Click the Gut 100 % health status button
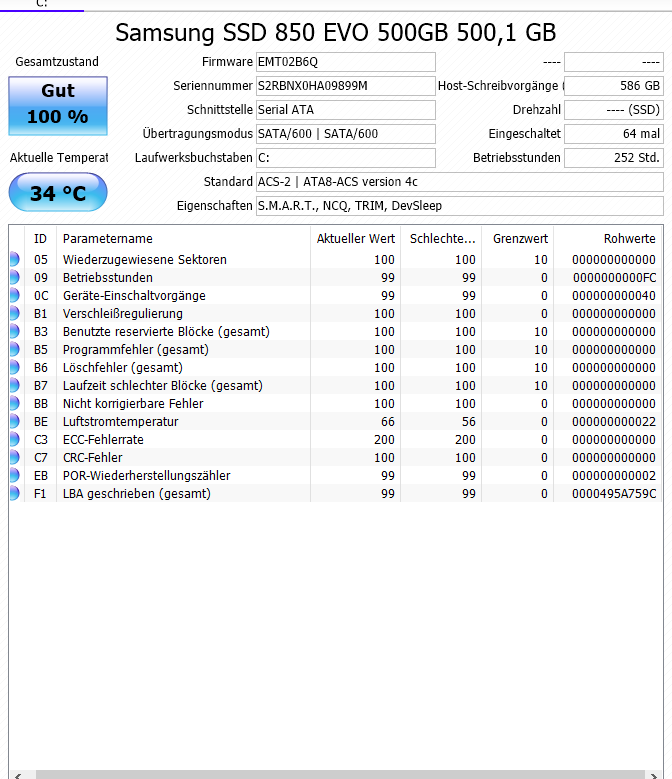672x779 pixels. click(58, 105)
